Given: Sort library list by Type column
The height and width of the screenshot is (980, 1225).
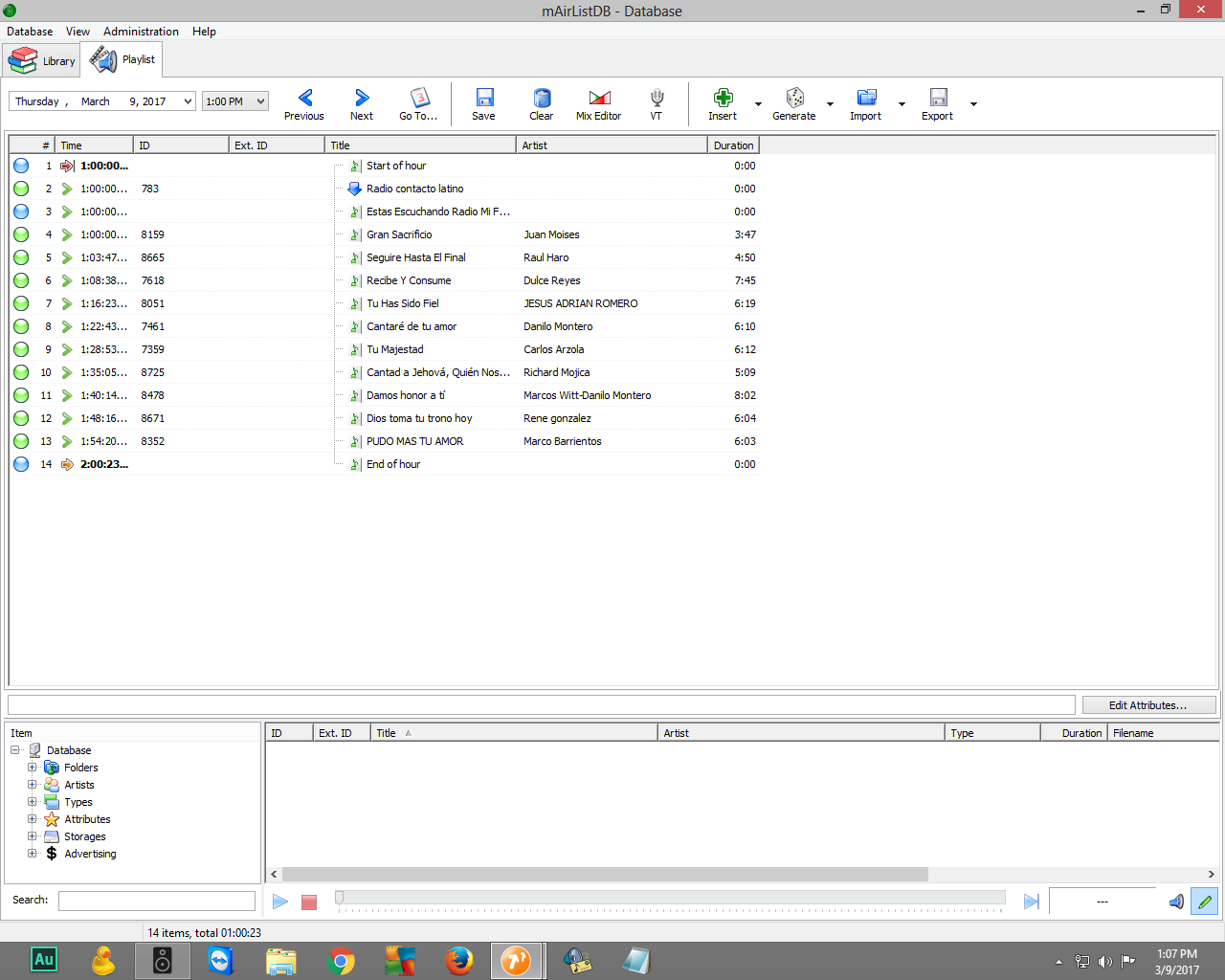Looking at the screenshot, I should pos(992,733).
